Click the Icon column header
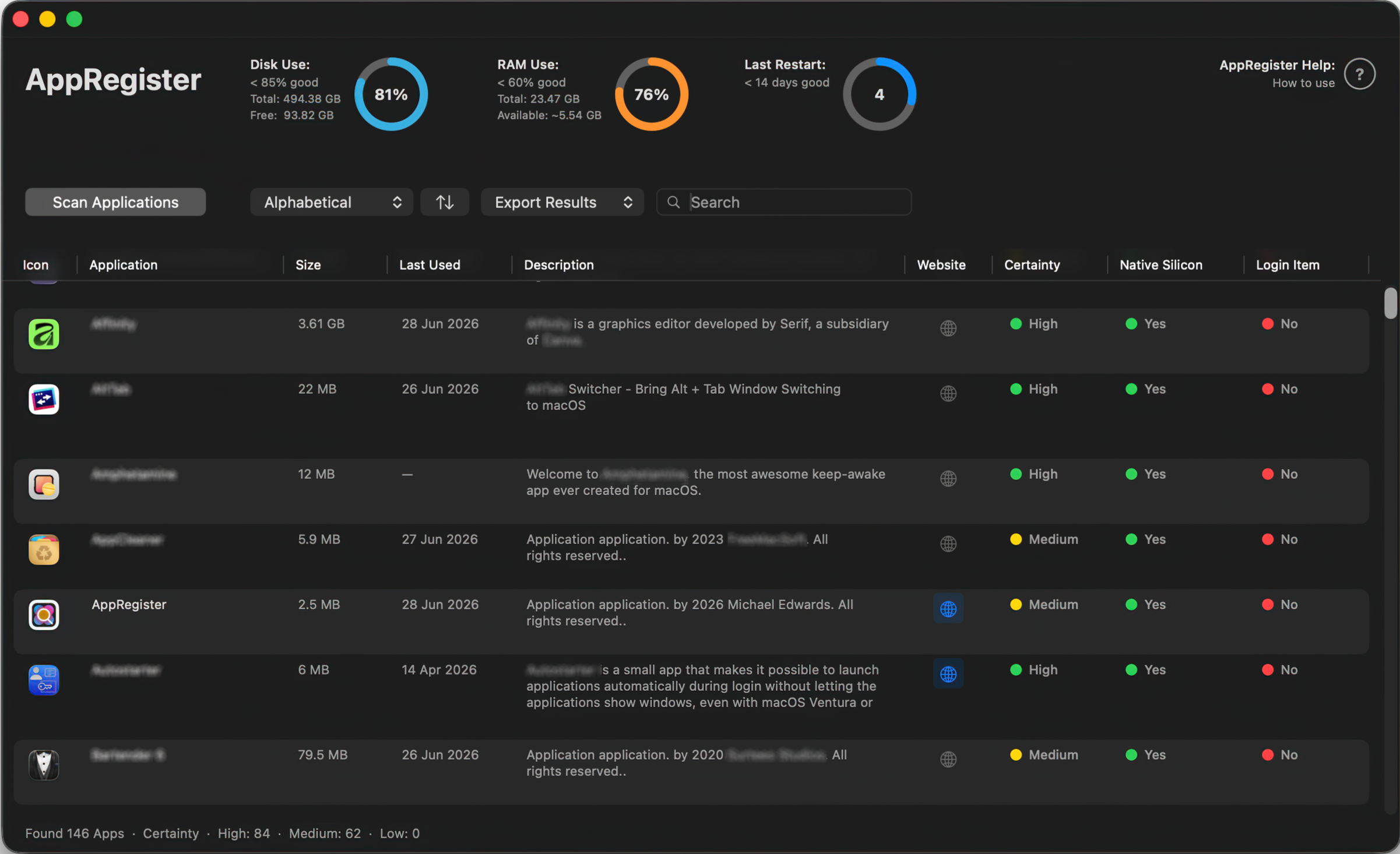 36,264
